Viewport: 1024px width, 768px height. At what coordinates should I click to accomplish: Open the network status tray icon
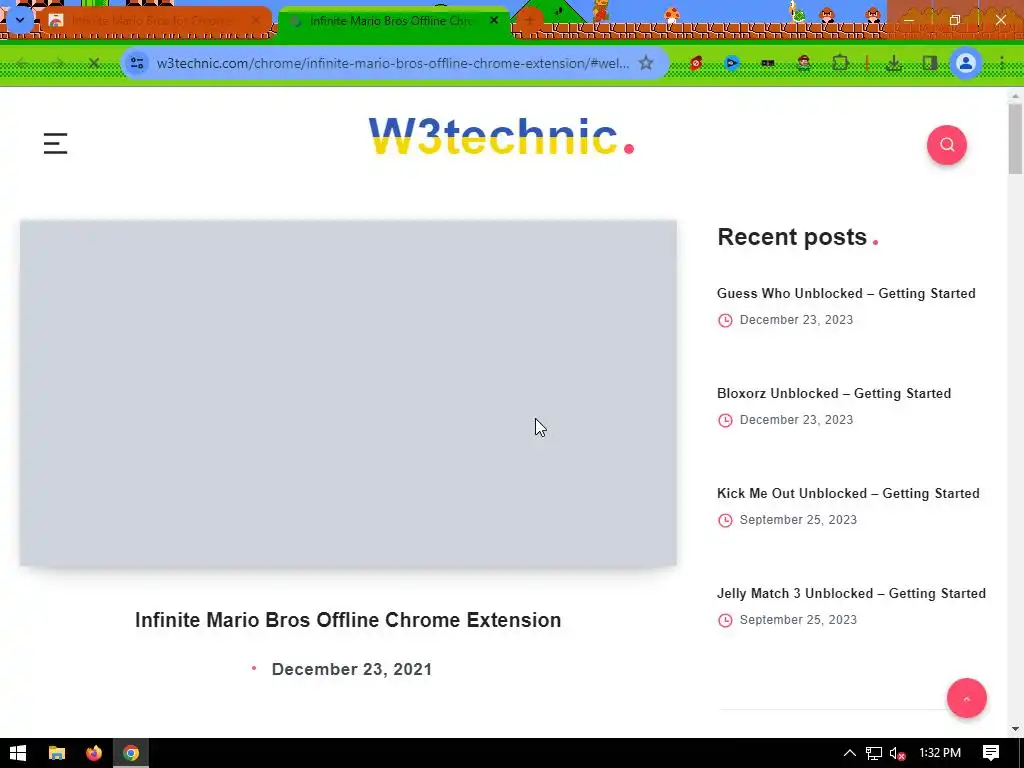point(874,753)
